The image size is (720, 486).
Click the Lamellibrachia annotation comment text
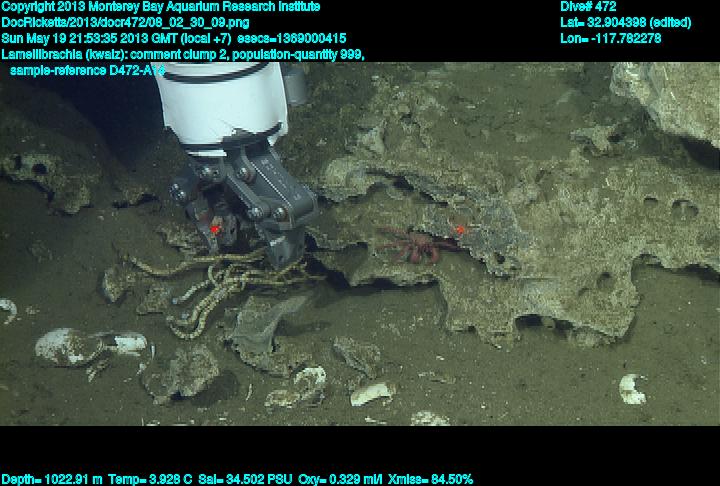tap(182, 54)
